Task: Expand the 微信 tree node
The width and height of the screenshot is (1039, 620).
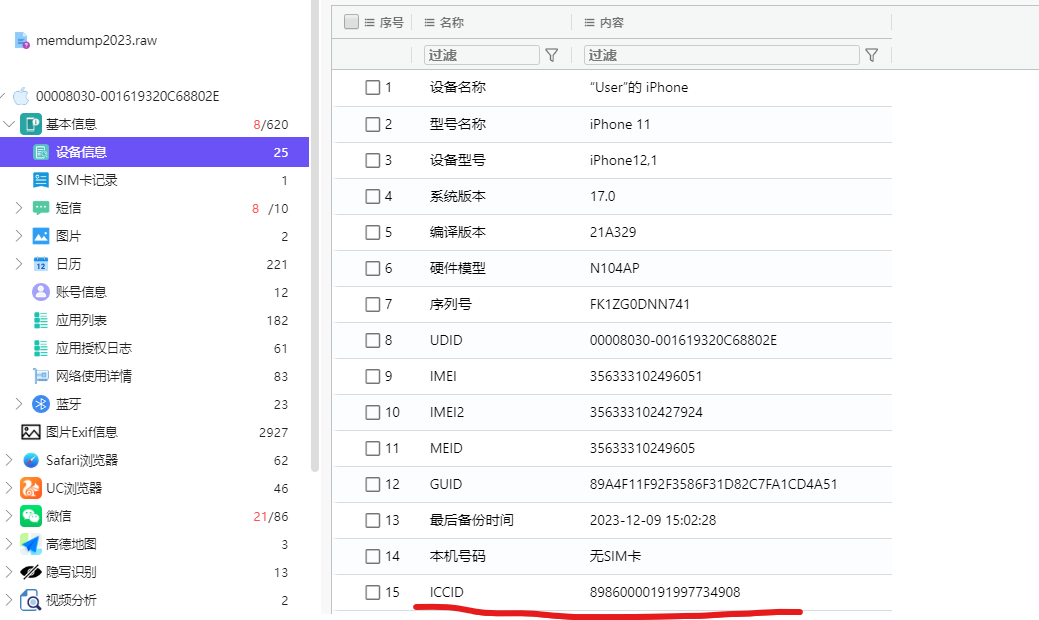Action: pyautogui.click(x=9, y=516)
